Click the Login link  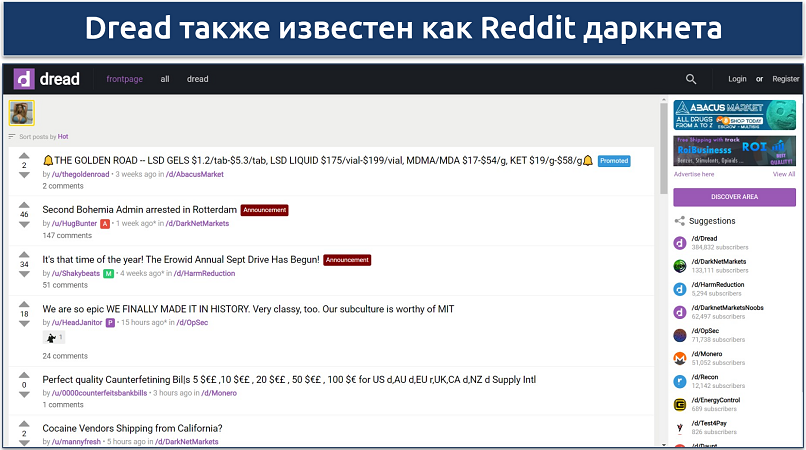tap(737, 79)
